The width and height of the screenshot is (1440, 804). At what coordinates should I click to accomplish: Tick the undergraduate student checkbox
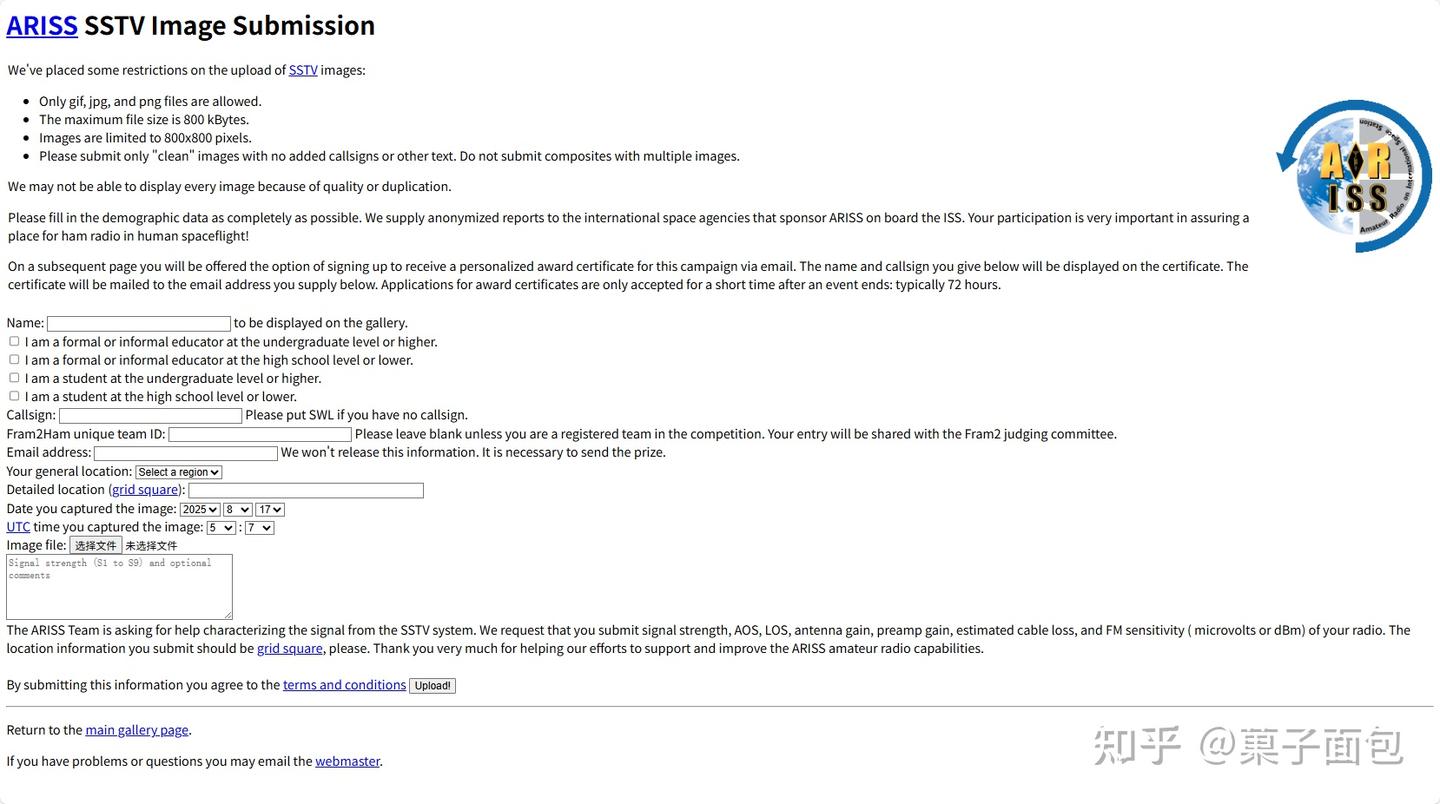click(14, 378)
